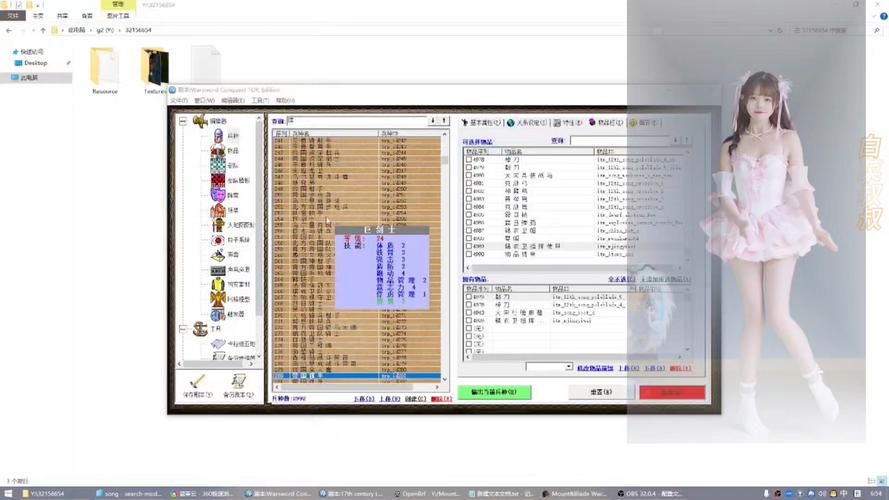Open the Textures folder in File Explorer
The height and width of the screenshot is (500, 889).
155,70
